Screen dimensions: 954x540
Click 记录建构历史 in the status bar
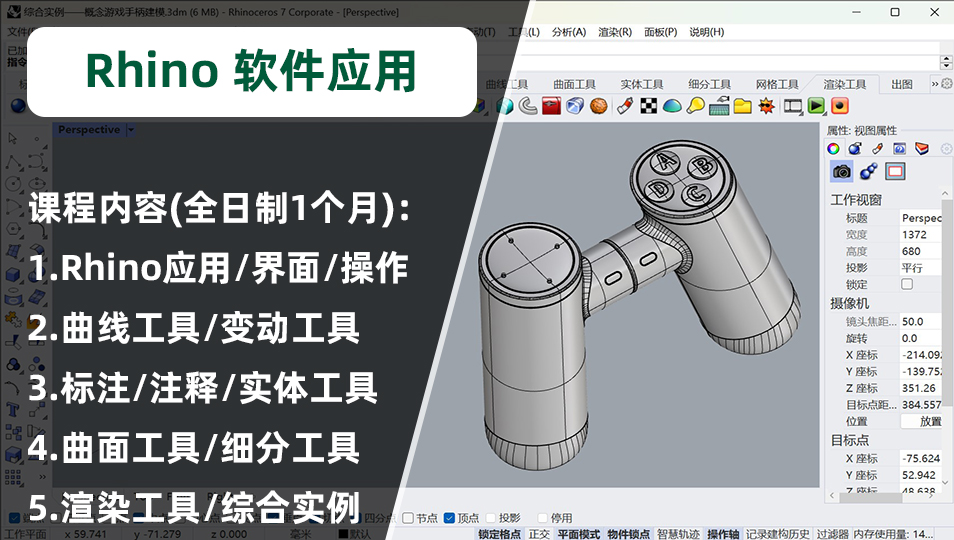[x=778, y=533]
